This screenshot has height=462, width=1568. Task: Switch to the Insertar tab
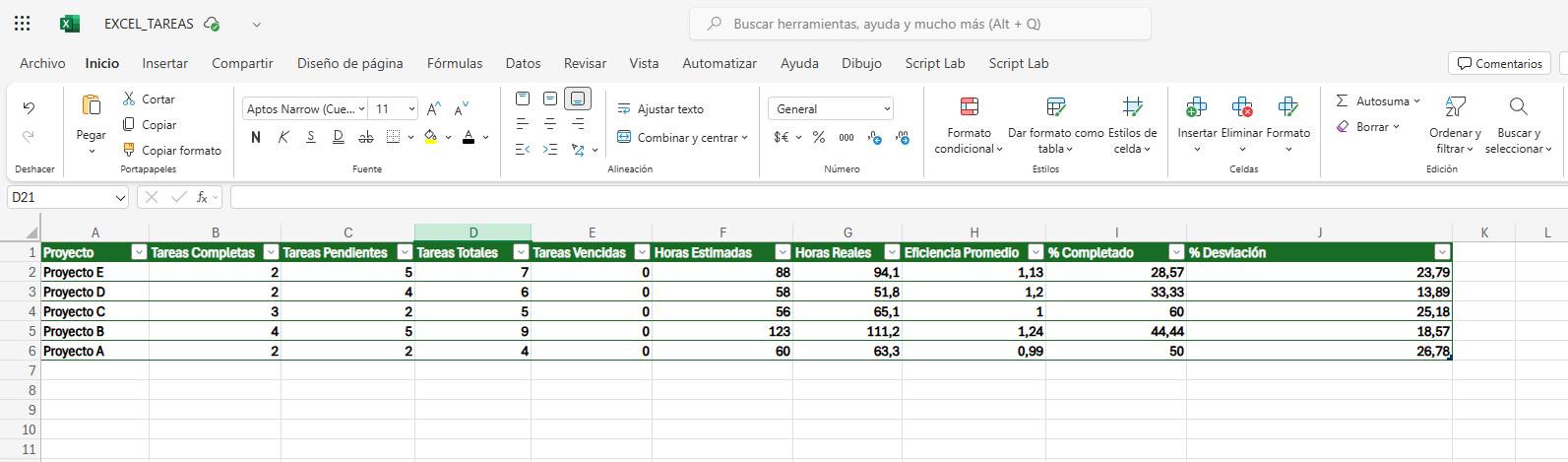pyautogui.click(x=164, y=63)
